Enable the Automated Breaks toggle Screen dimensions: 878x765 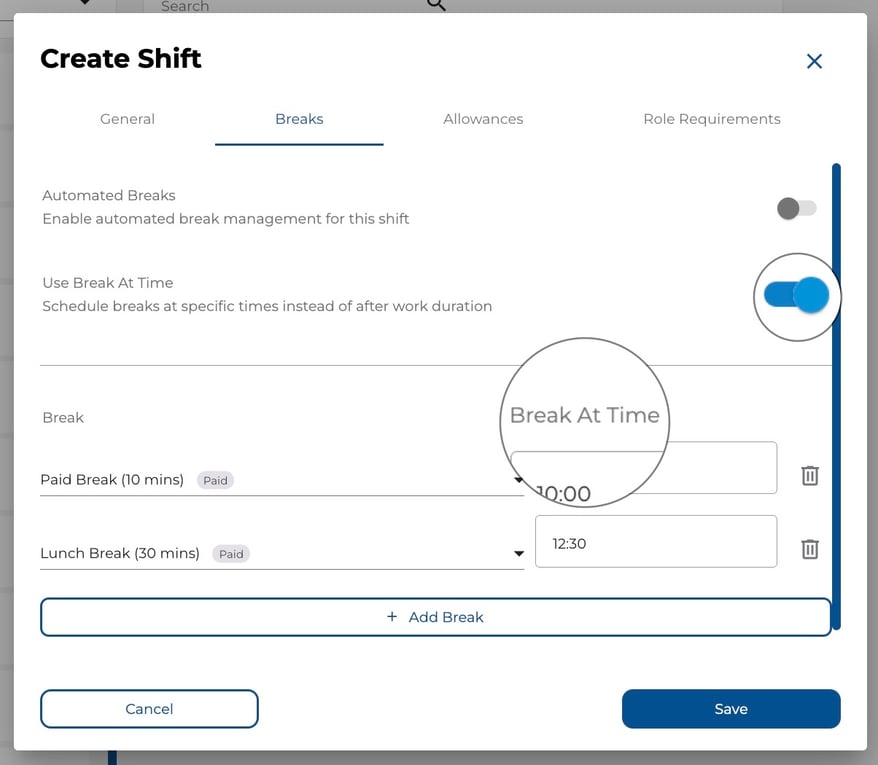pos(797,208)
